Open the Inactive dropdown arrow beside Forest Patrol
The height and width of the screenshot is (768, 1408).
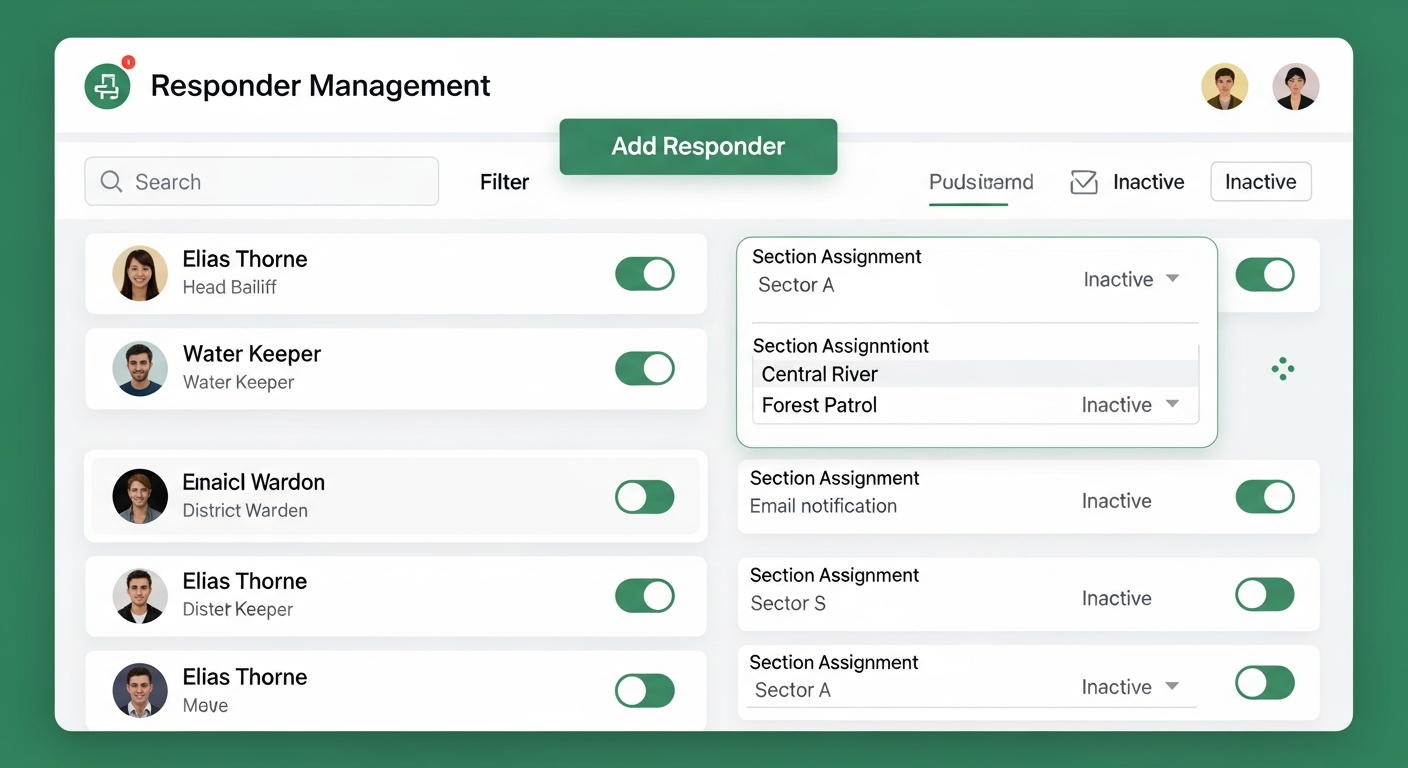coord(1173,404)
